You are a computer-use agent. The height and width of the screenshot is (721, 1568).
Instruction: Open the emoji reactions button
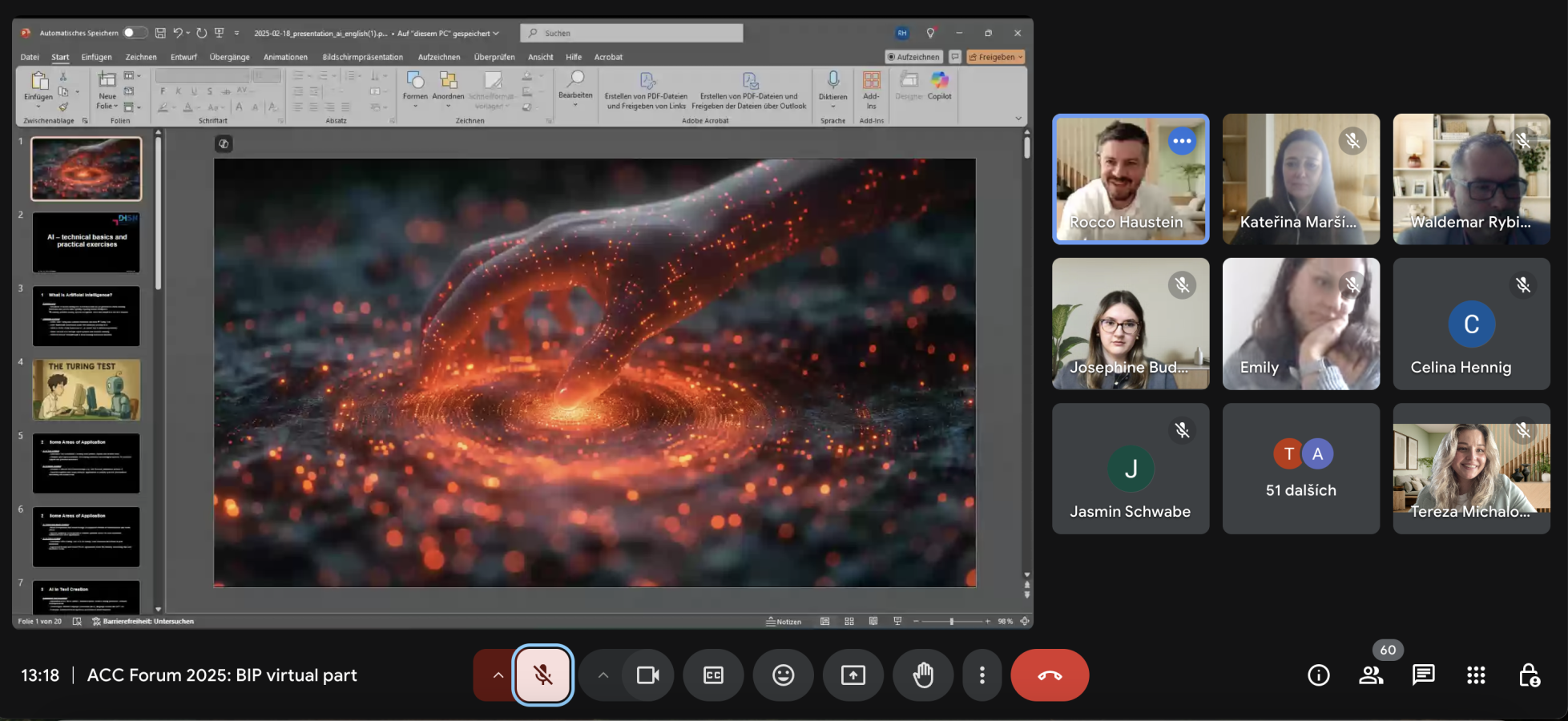tap(783, 675)
